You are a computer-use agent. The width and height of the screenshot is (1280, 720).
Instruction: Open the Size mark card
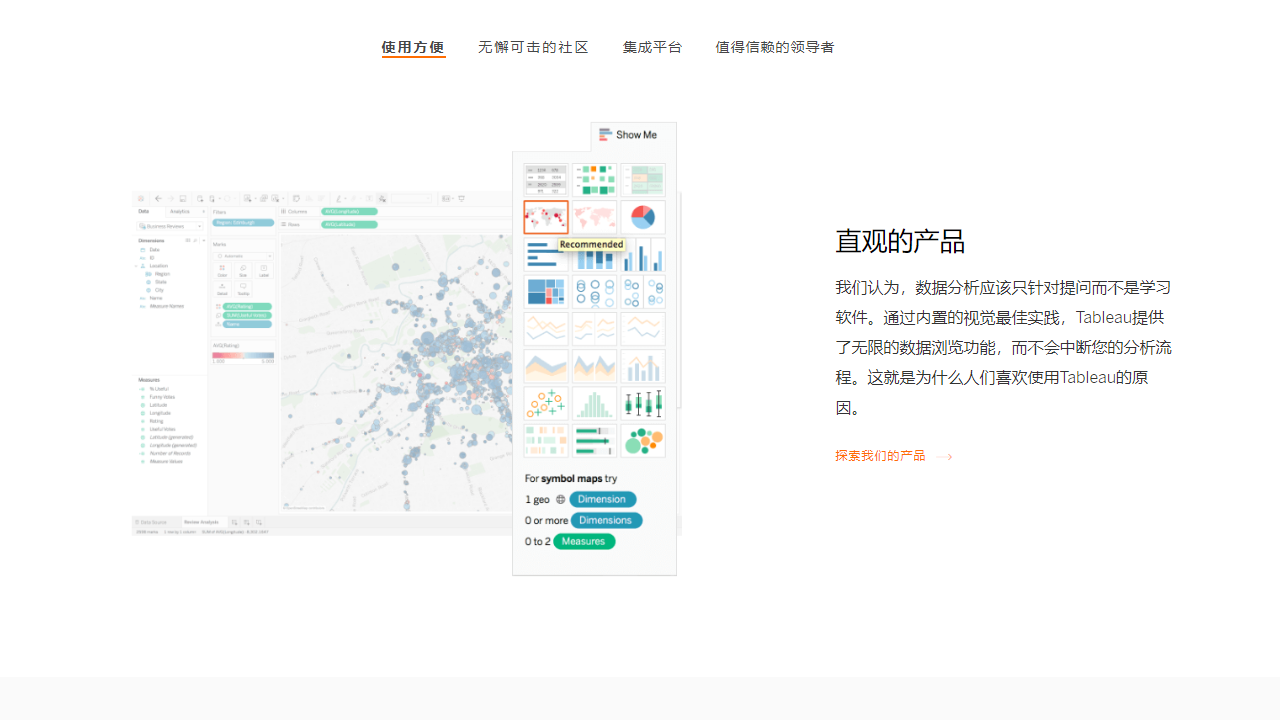coord(243,270)
